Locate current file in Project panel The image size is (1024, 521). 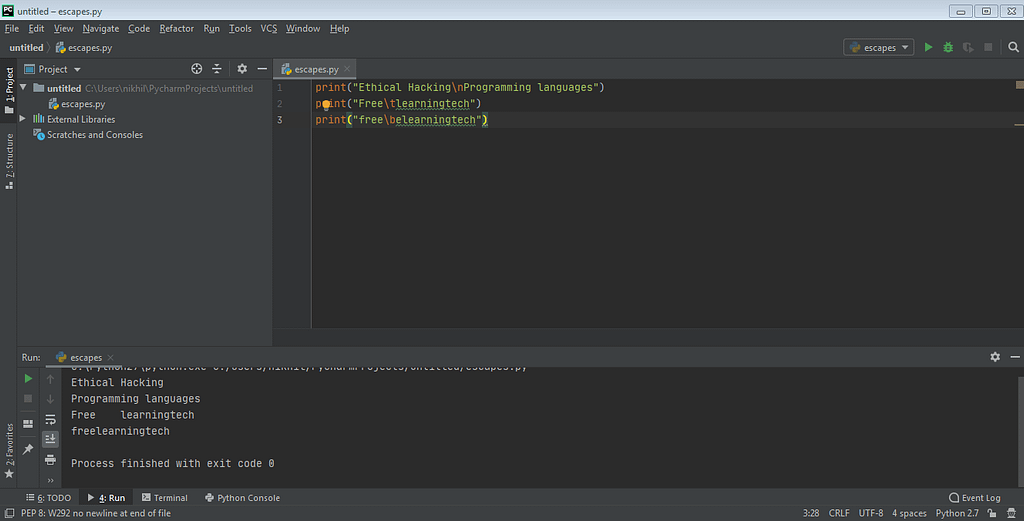point(197,69)
